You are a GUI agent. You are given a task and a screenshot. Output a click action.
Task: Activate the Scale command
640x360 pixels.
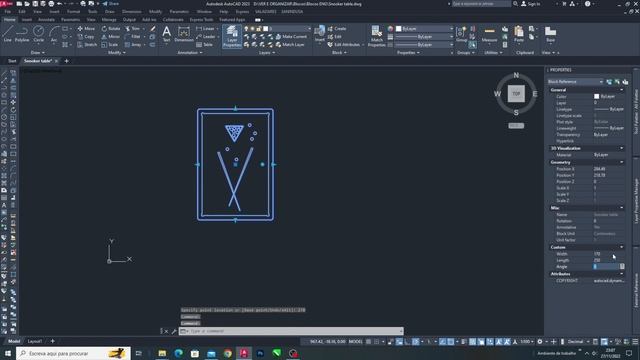[110, 44]
